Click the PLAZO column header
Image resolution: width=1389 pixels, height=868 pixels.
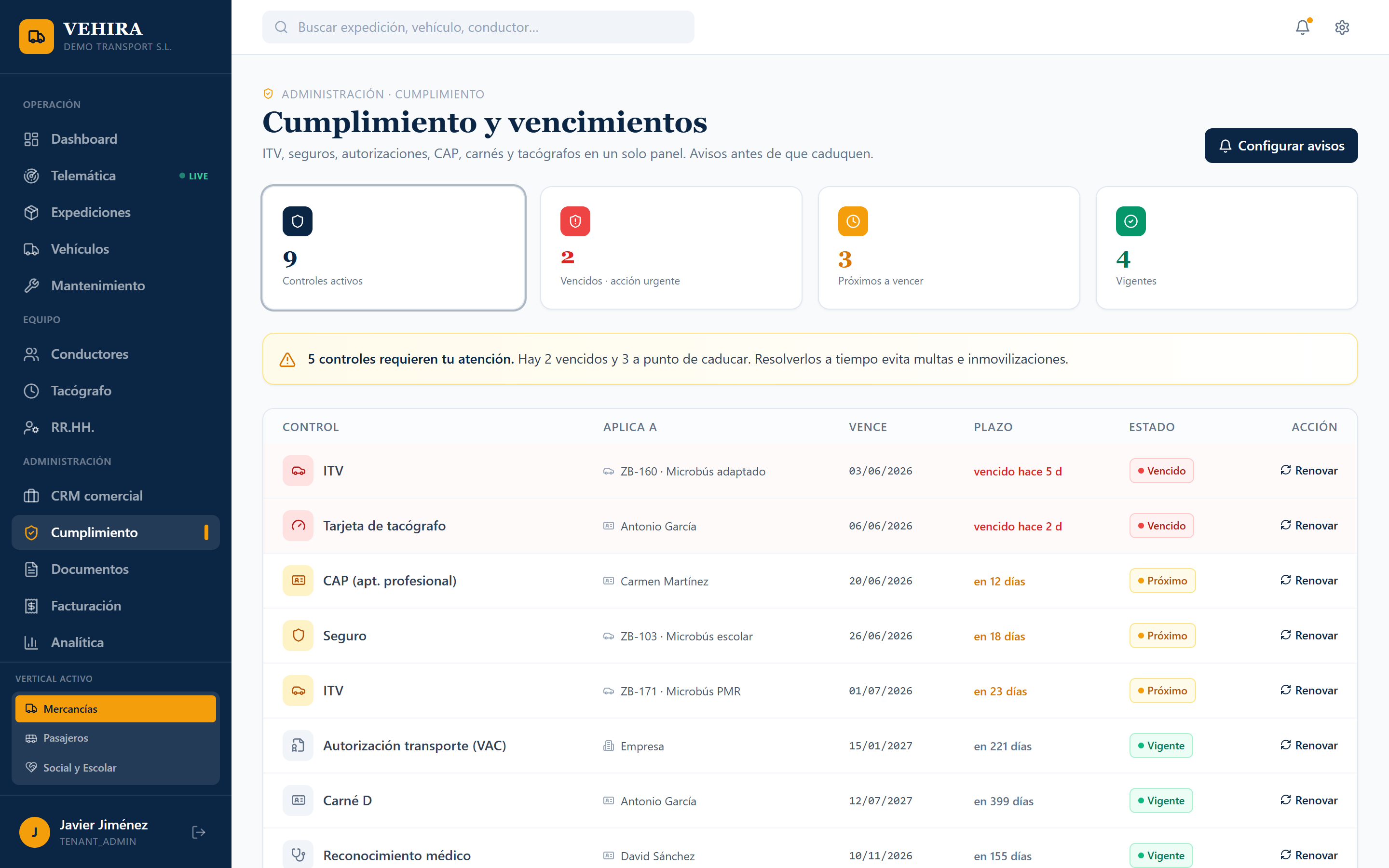(993, 427)
